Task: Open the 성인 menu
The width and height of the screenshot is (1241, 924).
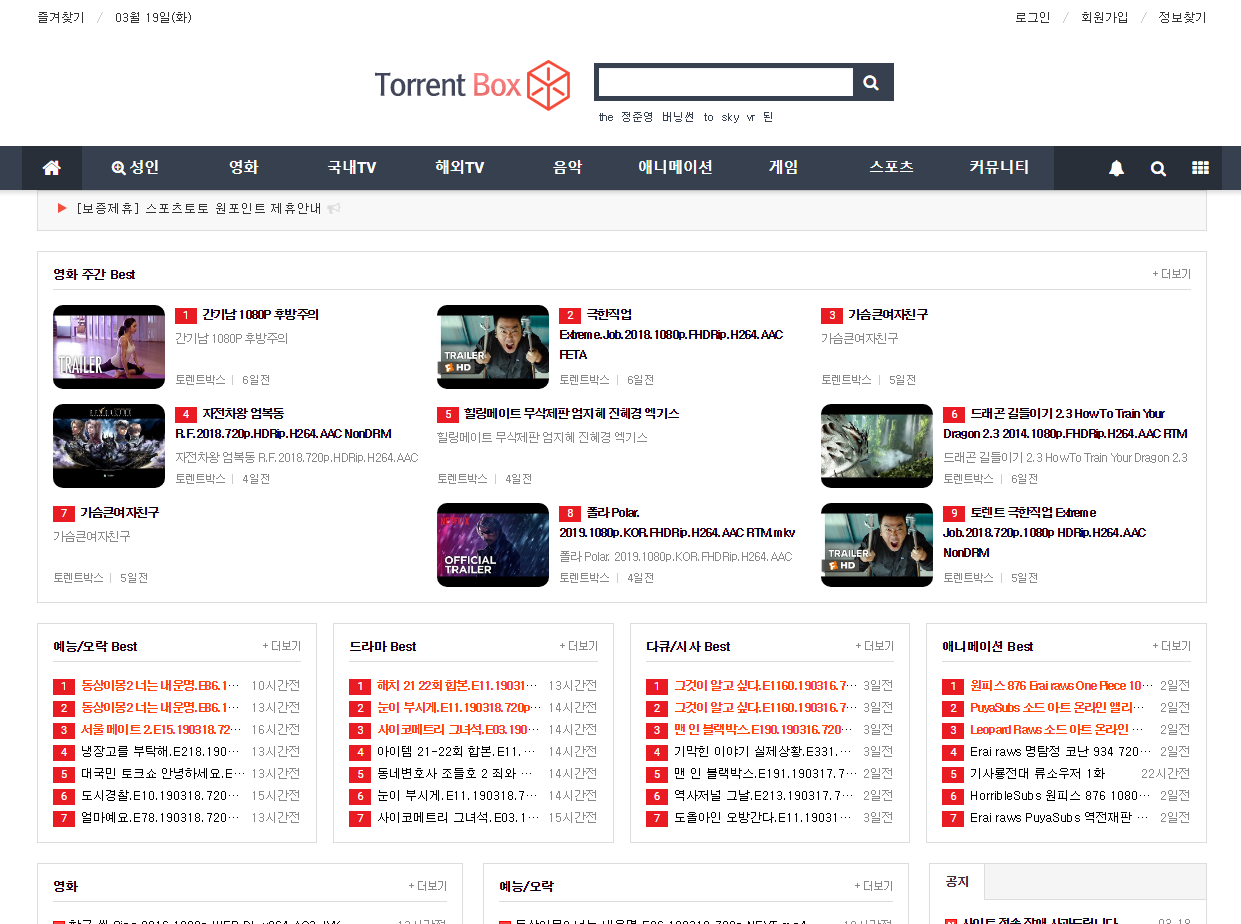Action: click(x=135, y=168)
